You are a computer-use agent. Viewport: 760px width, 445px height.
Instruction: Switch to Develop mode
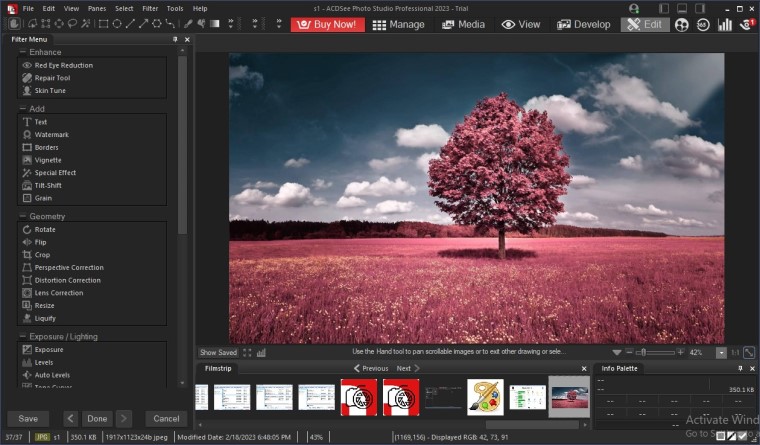(x=584, y=24)
